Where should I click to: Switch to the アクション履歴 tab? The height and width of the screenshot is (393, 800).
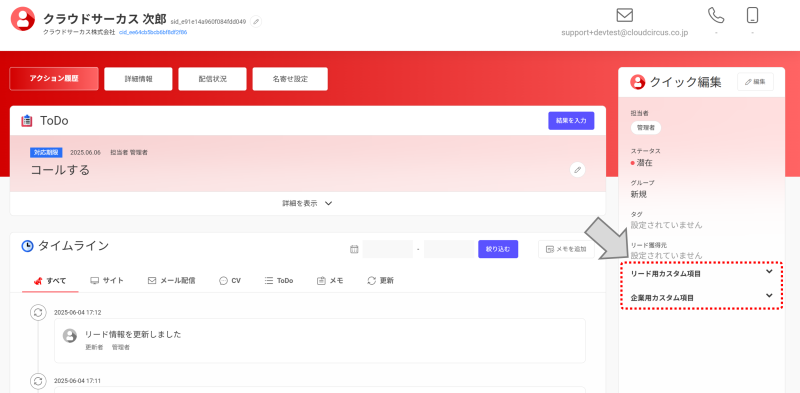54,79
